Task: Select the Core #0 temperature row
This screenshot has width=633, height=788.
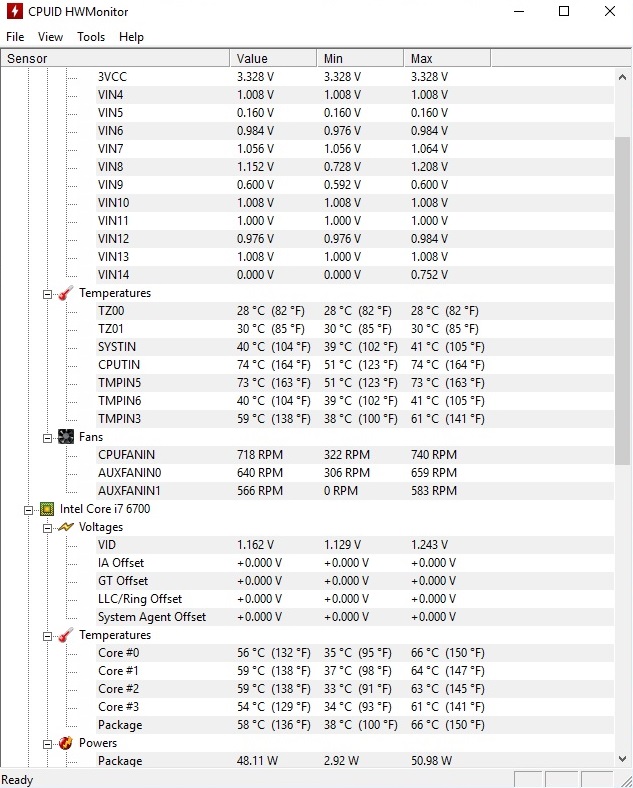Action: (355, 653)
